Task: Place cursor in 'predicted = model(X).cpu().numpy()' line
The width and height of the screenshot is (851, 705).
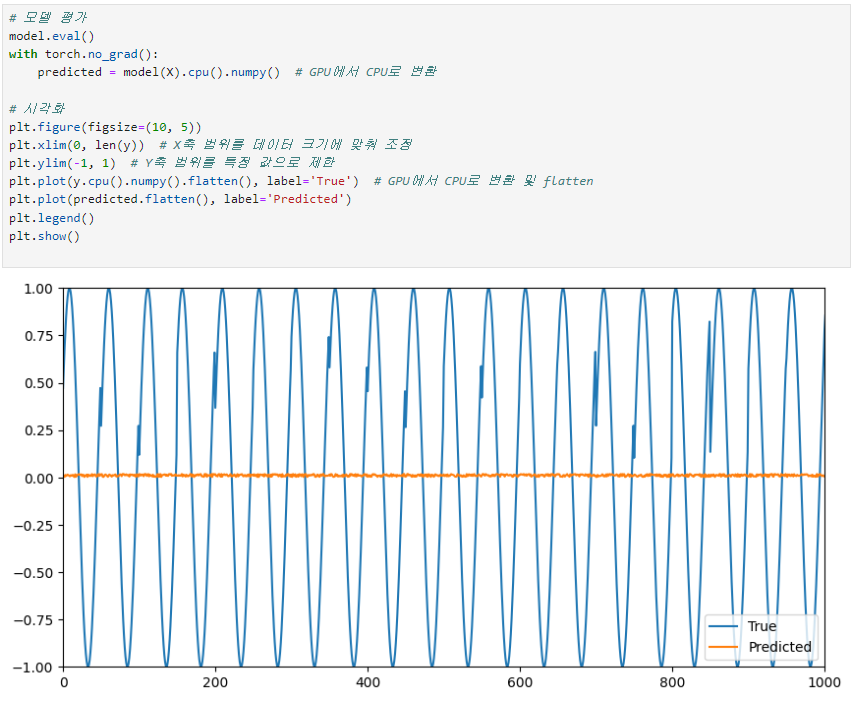Action: point(158,72)
